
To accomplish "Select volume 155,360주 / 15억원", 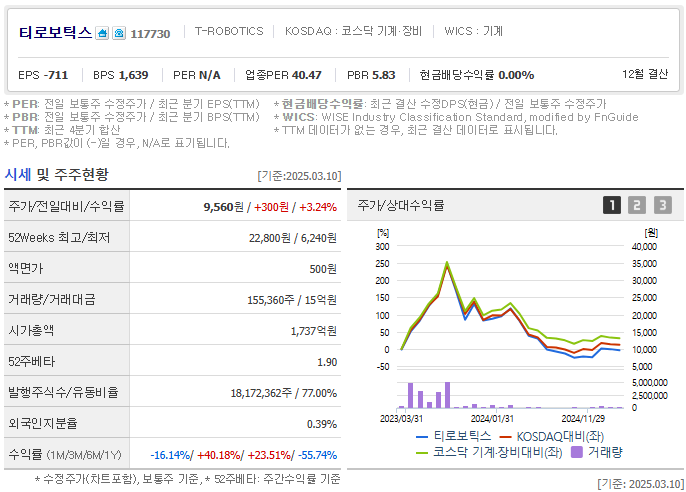I will tap(292, 300).
